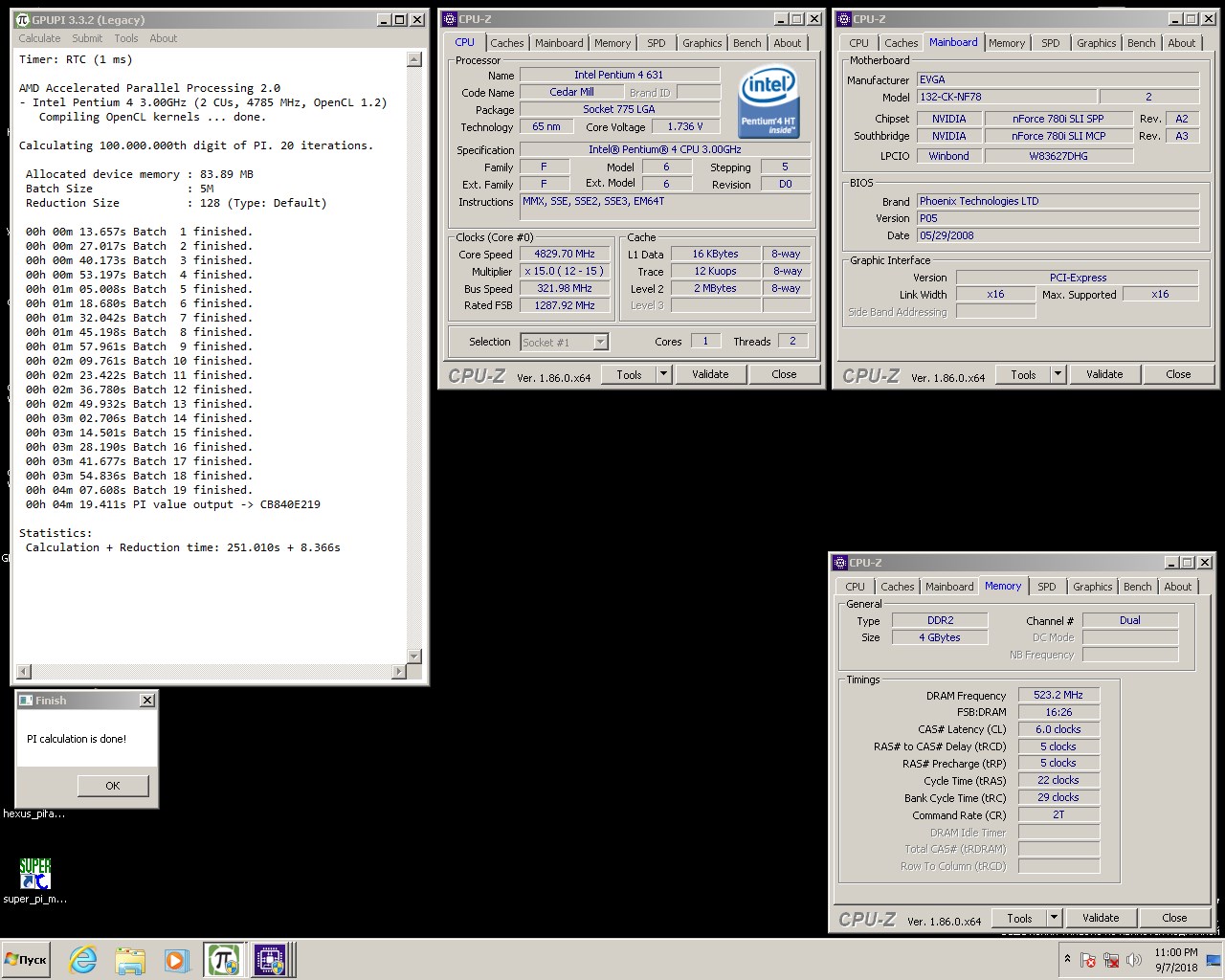Click GPUPI vertical scrollbar down arrow

414,657
